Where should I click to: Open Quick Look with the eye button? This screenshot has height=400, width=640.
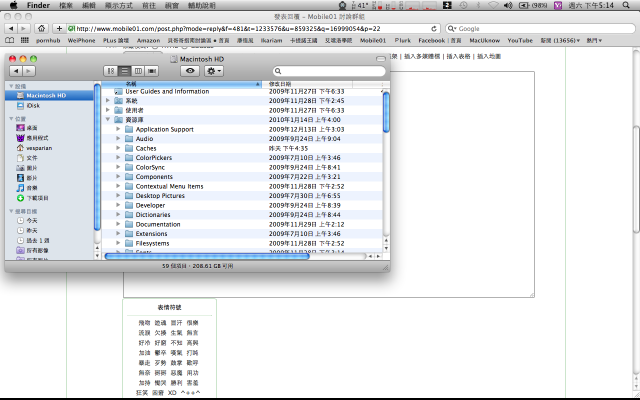[x=190, y=71]
